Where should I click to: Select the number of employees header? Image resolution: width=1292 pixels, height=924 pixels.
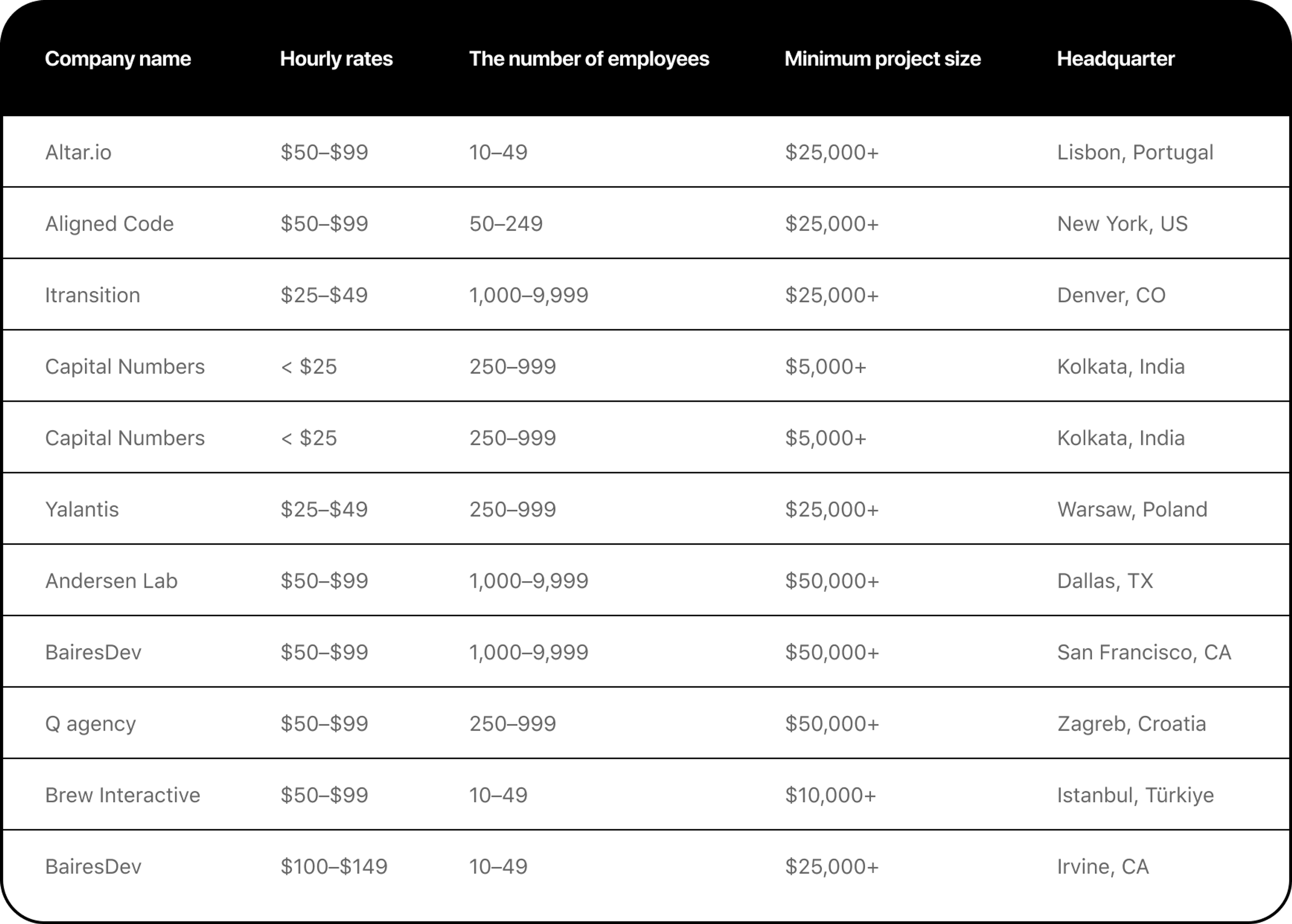pos(588,59)
